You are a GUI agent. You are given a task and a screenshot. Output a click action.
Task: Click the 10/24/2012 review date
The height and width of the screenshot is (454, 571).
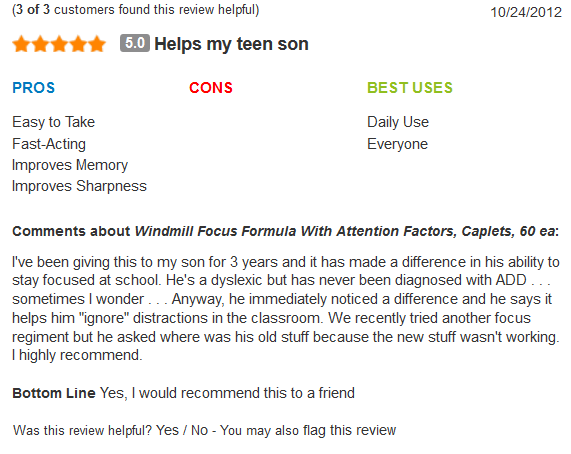click(526, 12)
